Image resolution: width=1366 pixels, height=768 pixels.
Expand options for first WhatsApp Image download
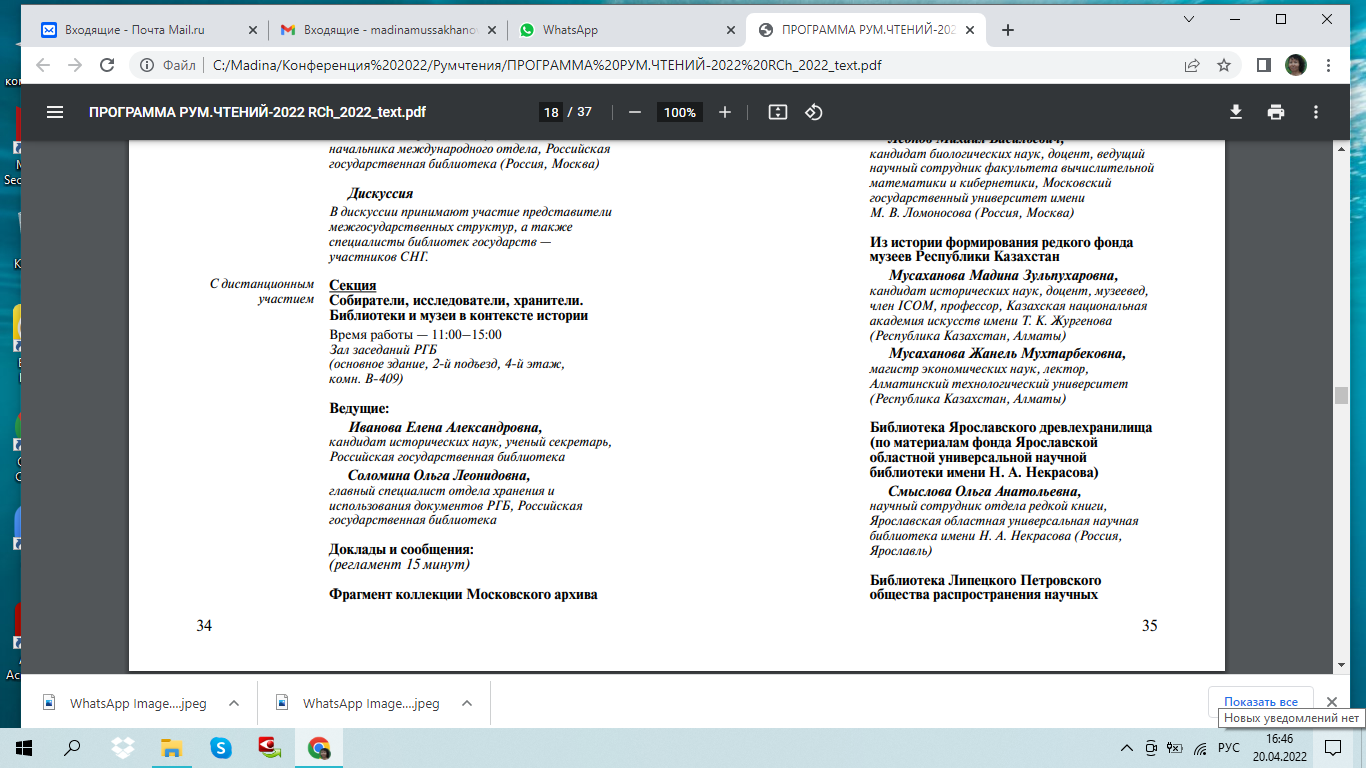click(x=234, y=703)
